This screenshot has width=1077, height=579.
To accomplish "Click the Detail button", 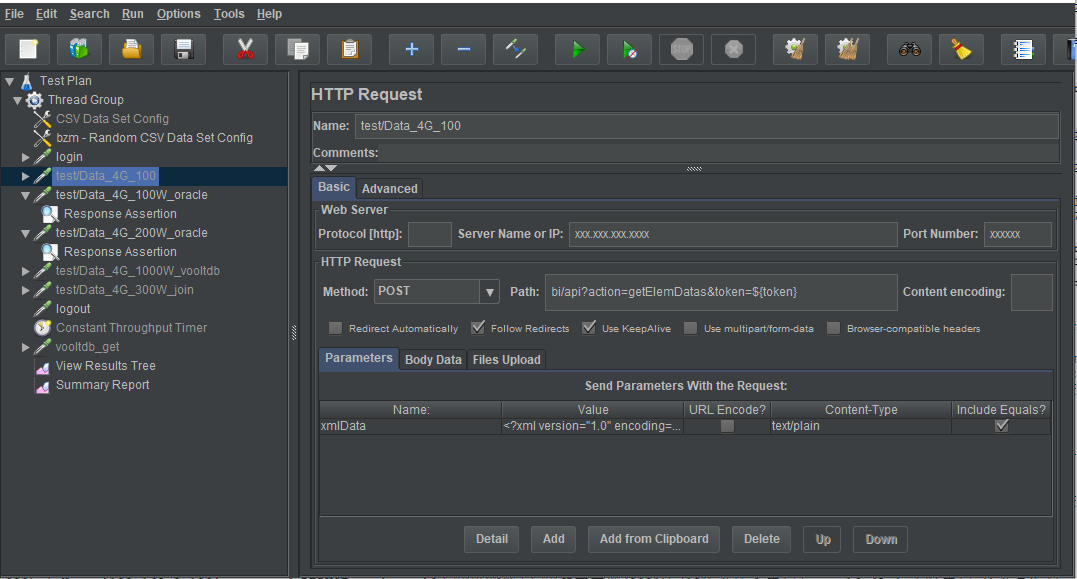I will click(492, 539).
